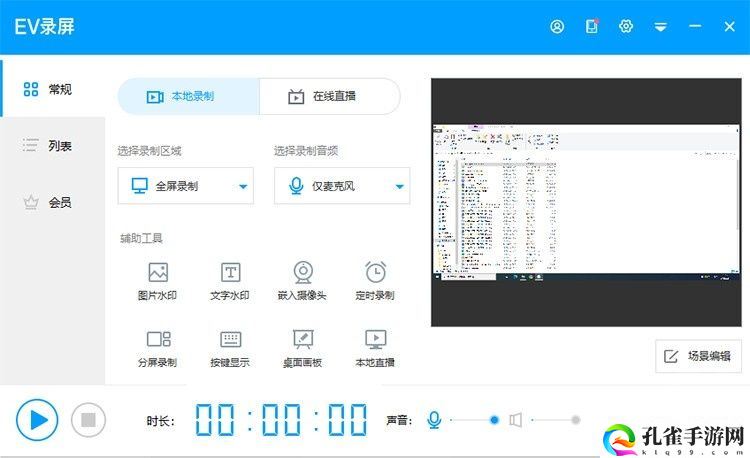Open settings via the gear icon
This screenshot has width=750, height=458.
point(626,27)
